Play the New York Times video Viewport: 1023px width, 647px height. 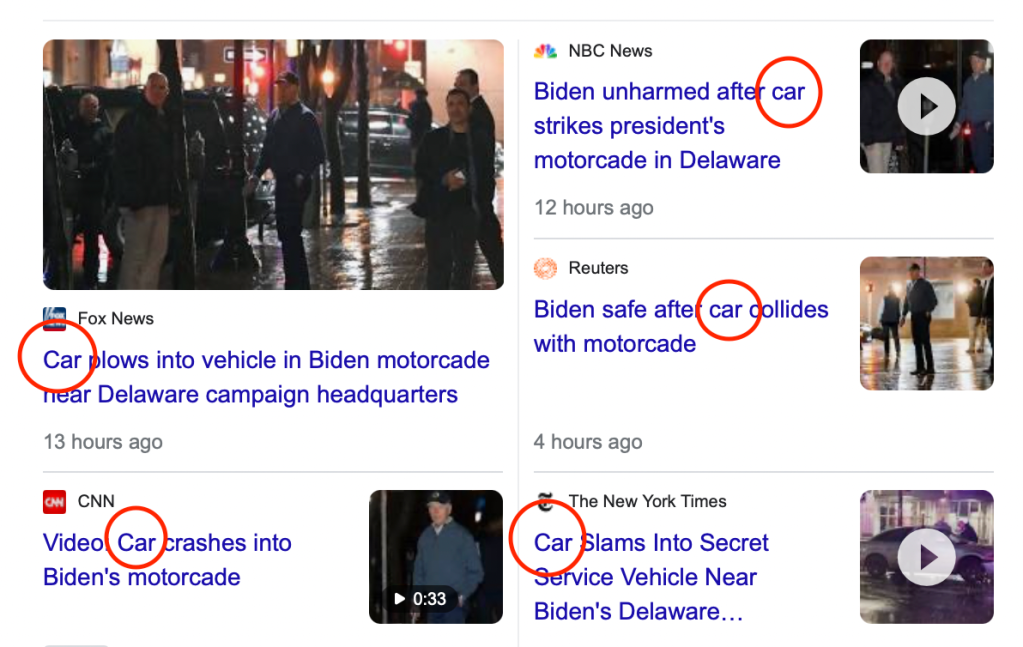click(926, 556)
